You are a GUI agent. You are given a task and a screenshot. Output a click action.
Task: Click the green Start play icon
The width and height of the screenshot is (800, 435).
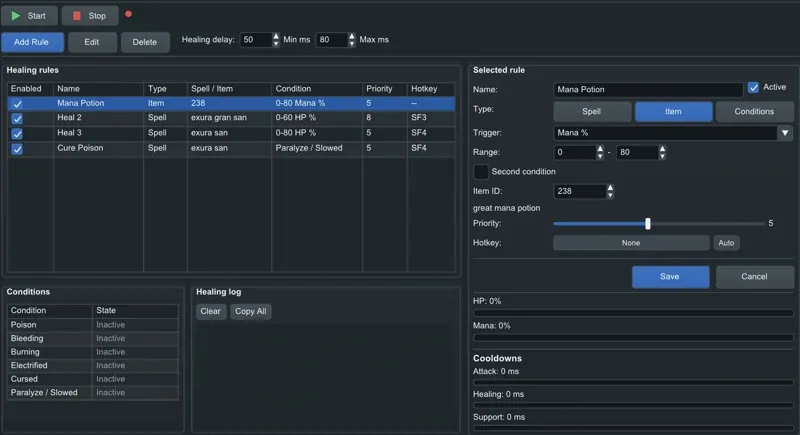(16, 16)
